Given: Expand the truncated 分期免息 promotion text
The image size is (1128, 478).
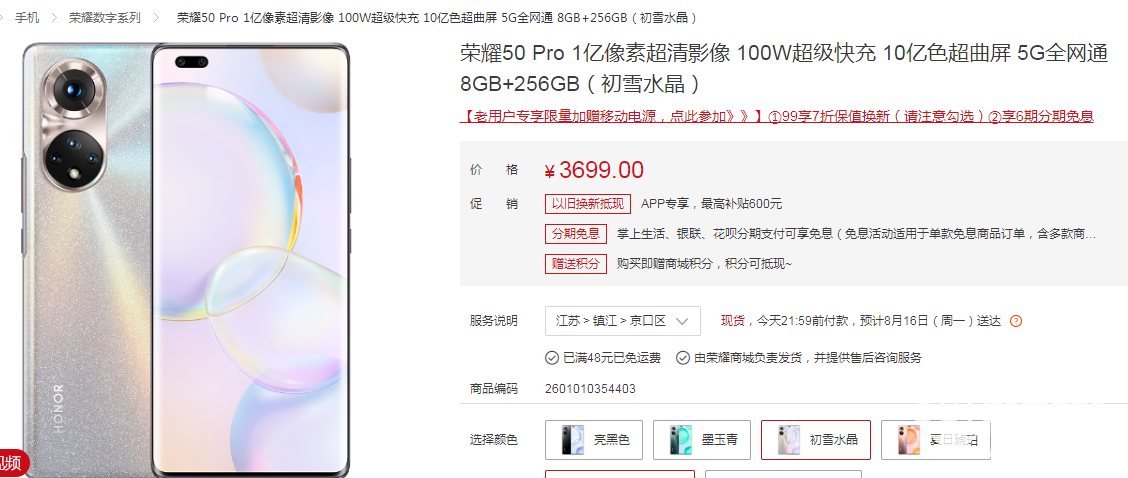Looking at the screenshot, I should coord(856,234).
